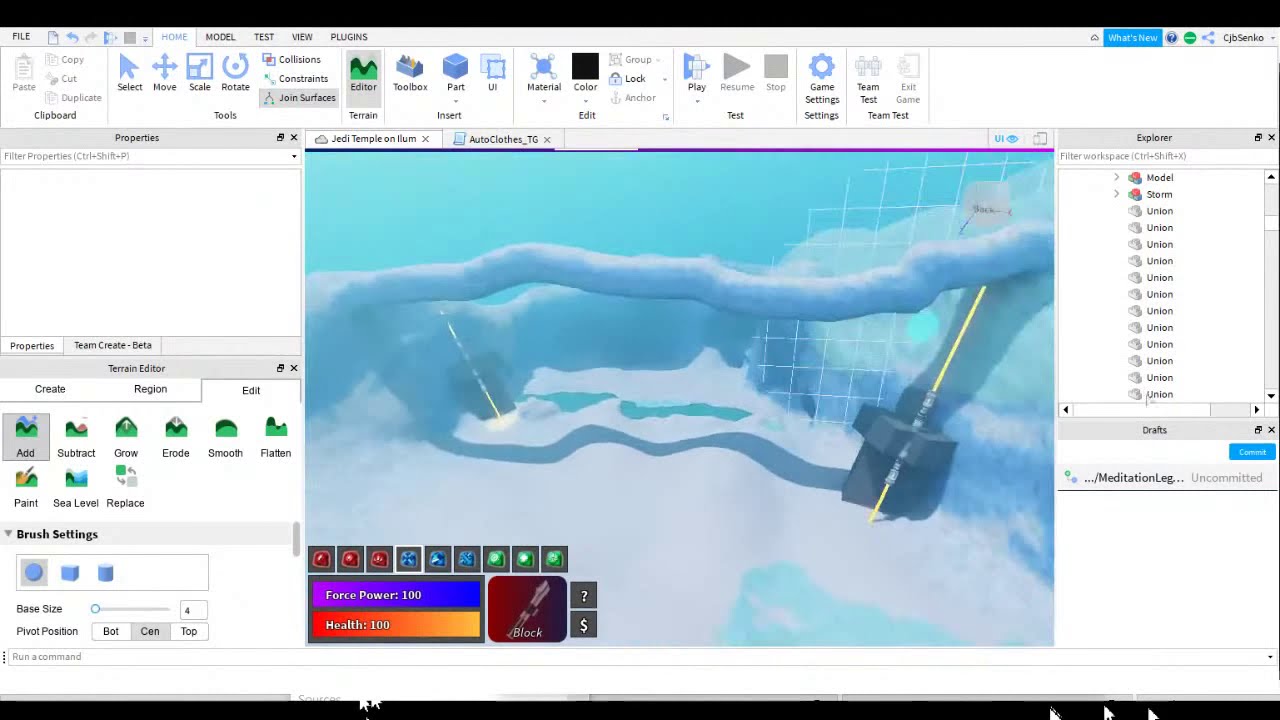Open Terrain Editor Create tab
This screenshot has height=720, width=1280.
click(50, 389)
